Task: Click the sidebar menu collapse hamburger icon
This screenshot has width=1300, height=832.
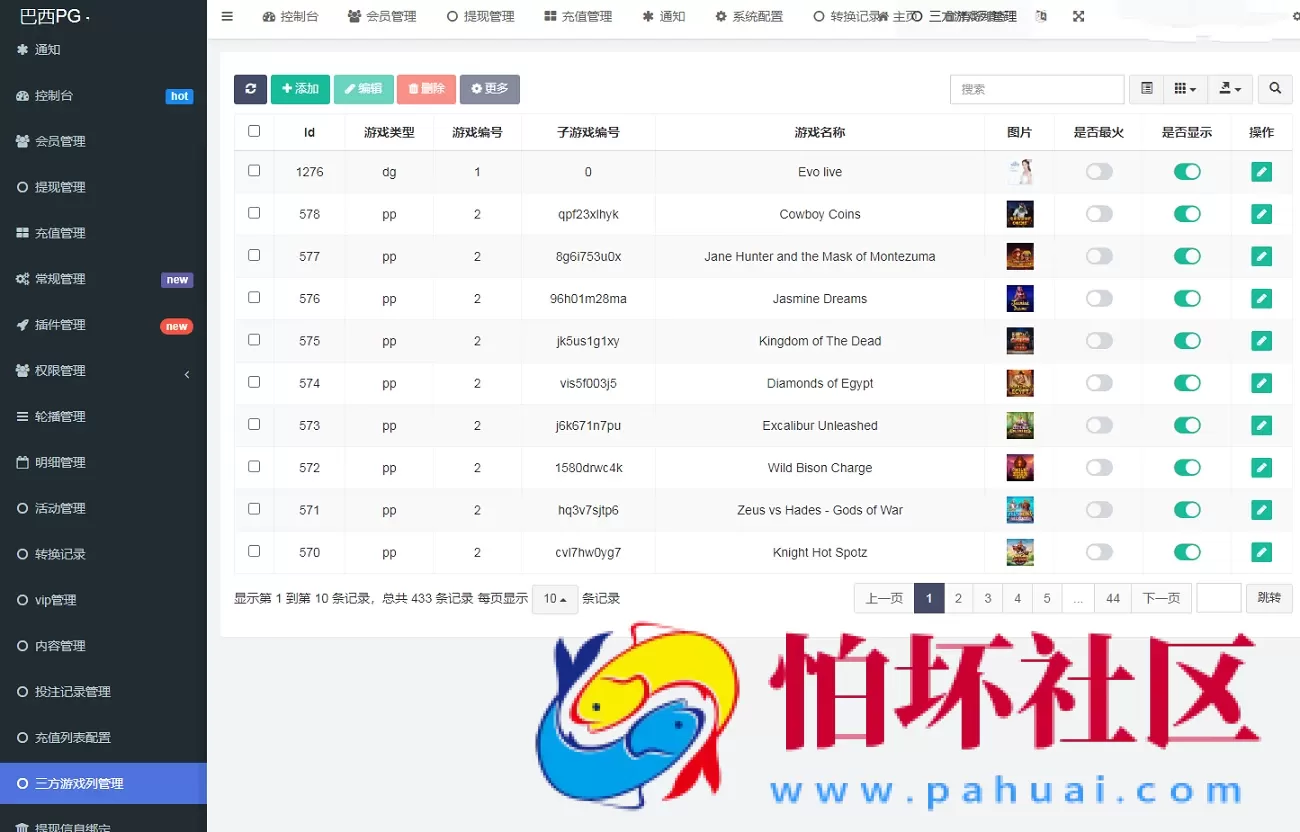Action: pyautogui.click(x=227, y=16)
